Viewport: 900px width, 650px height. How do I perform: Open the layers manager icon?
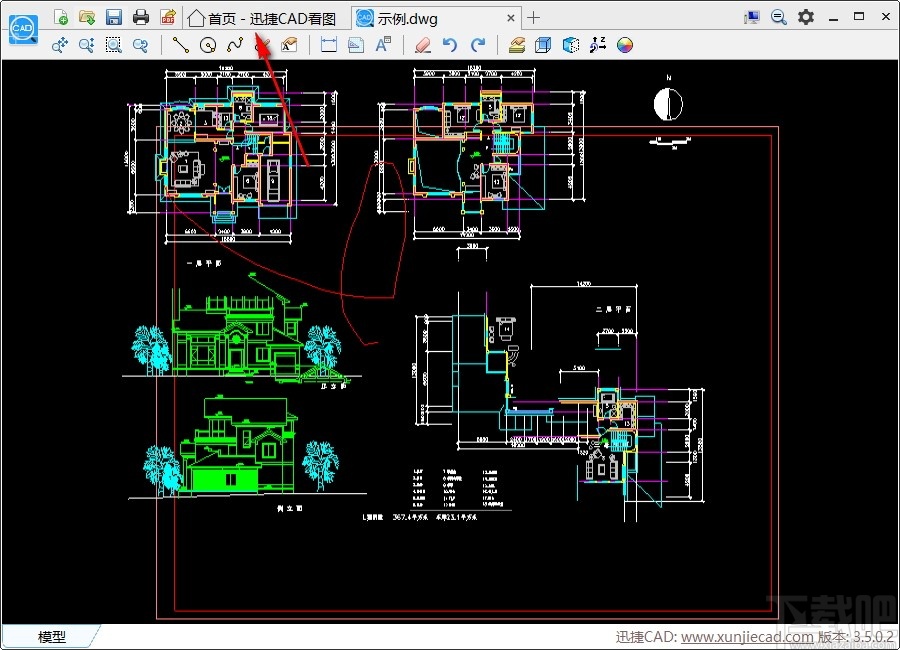(x=517, y=45)
